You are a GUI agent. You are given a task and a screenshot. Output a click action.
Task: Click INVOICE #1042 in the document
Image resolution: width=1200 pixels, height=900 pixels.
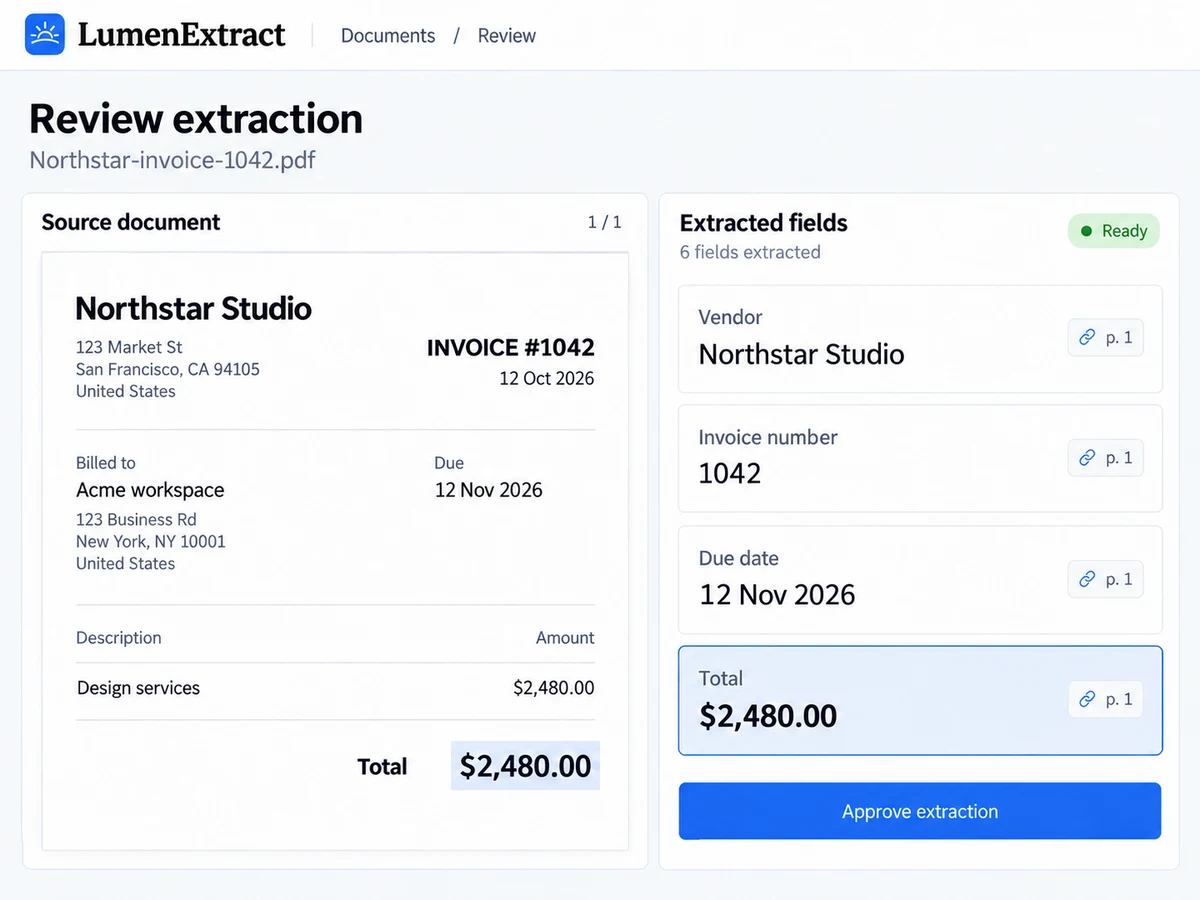(511, 348)
